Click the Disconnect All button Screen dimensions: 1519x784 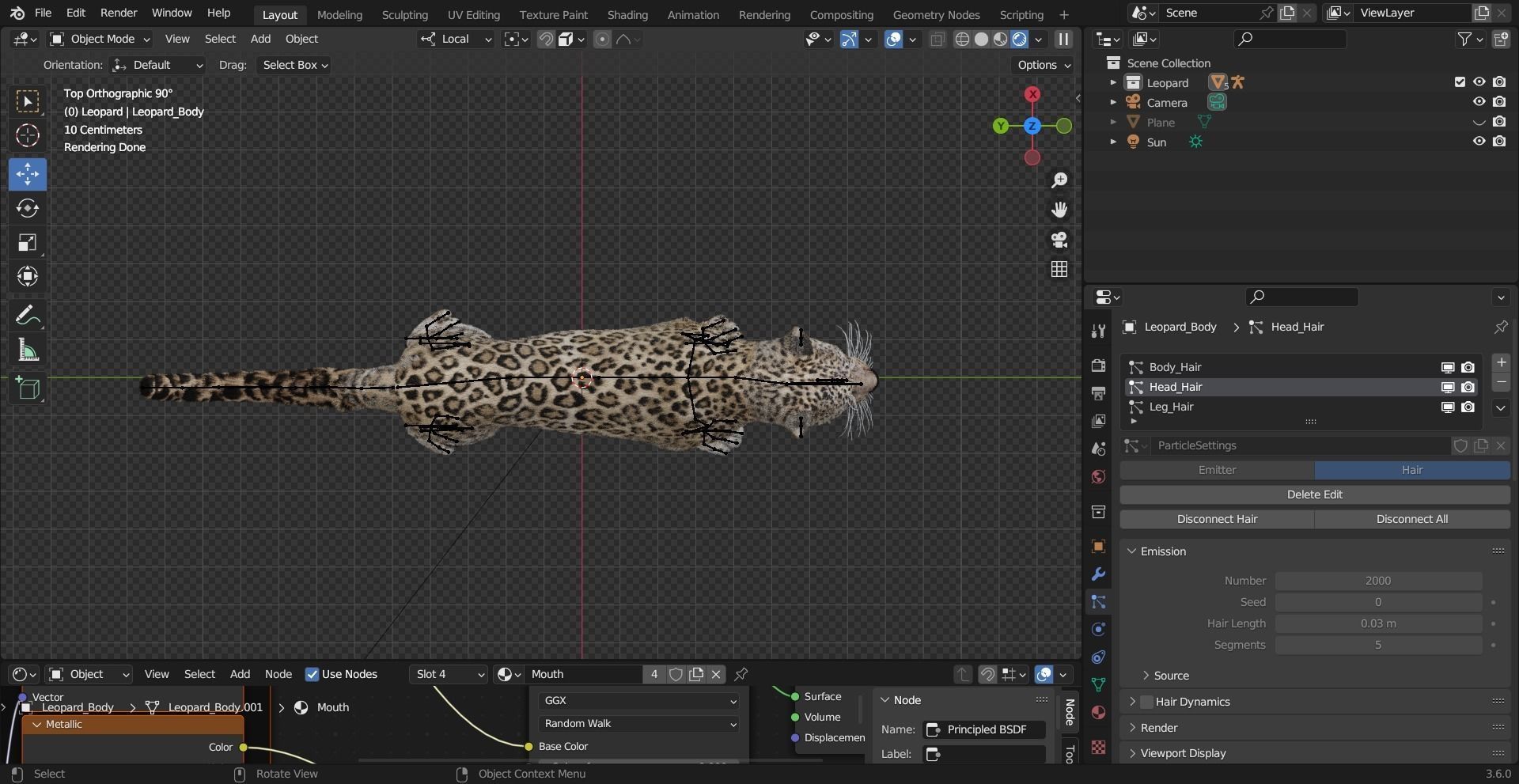coord(1412,519)
